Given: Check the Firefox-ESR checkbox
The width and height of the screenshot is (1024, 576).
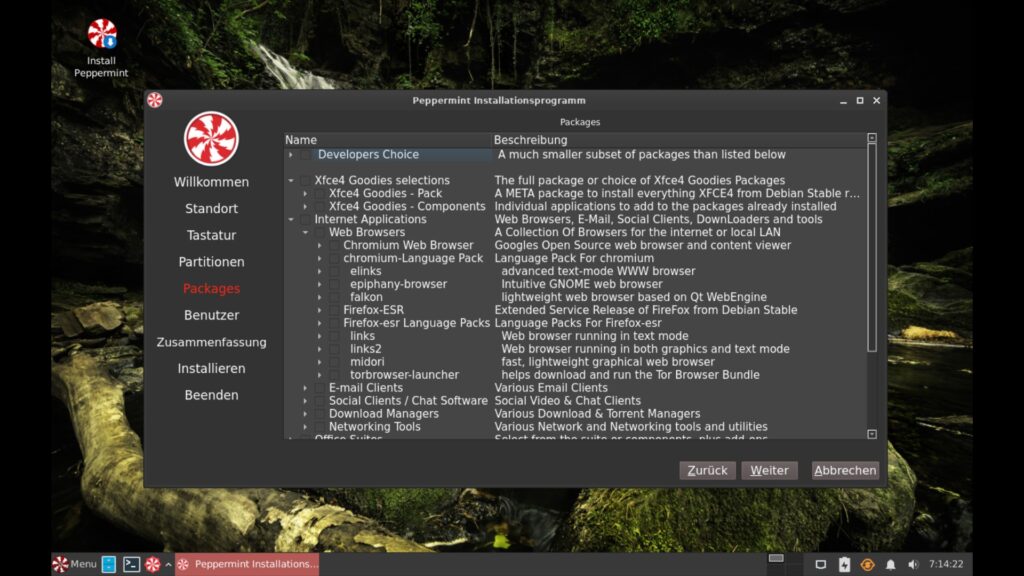Looking at the screenshot, I should pos(334,310).
